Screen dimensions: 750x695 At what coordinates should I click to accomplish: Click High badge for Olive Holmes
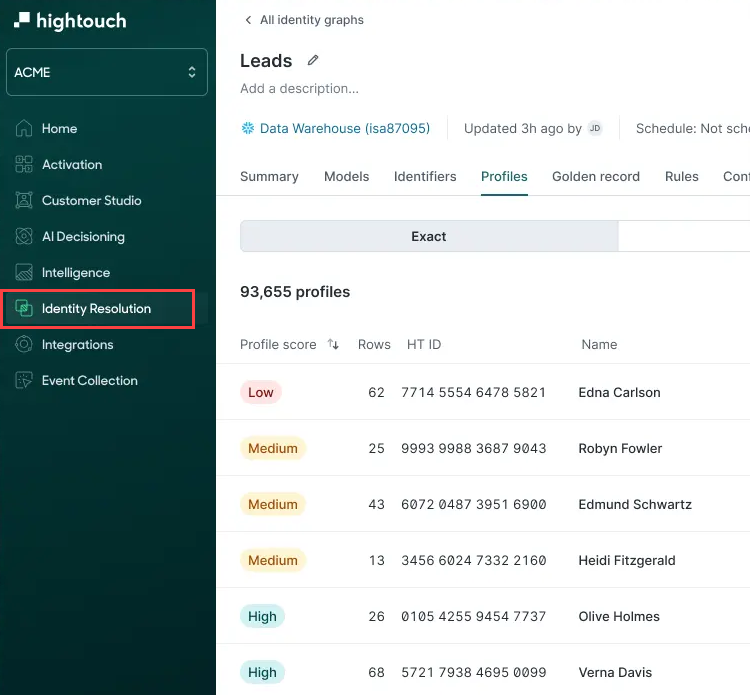coord(262,616)
